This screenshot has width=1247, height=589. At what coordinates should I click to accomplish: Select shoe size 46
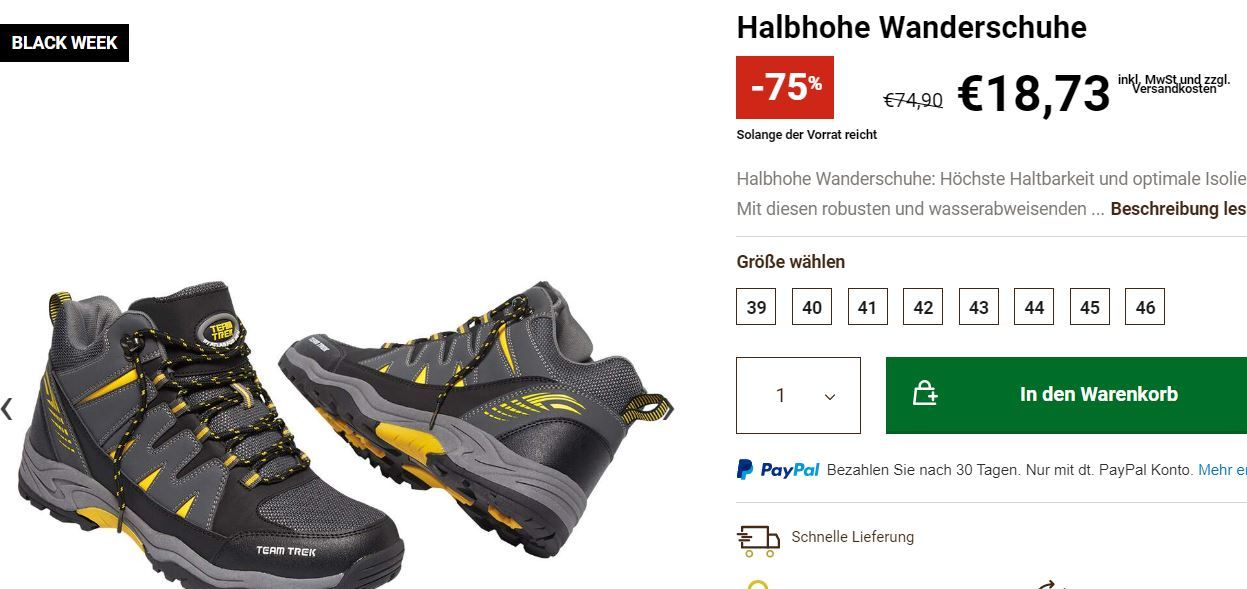tap(1145, 307)
